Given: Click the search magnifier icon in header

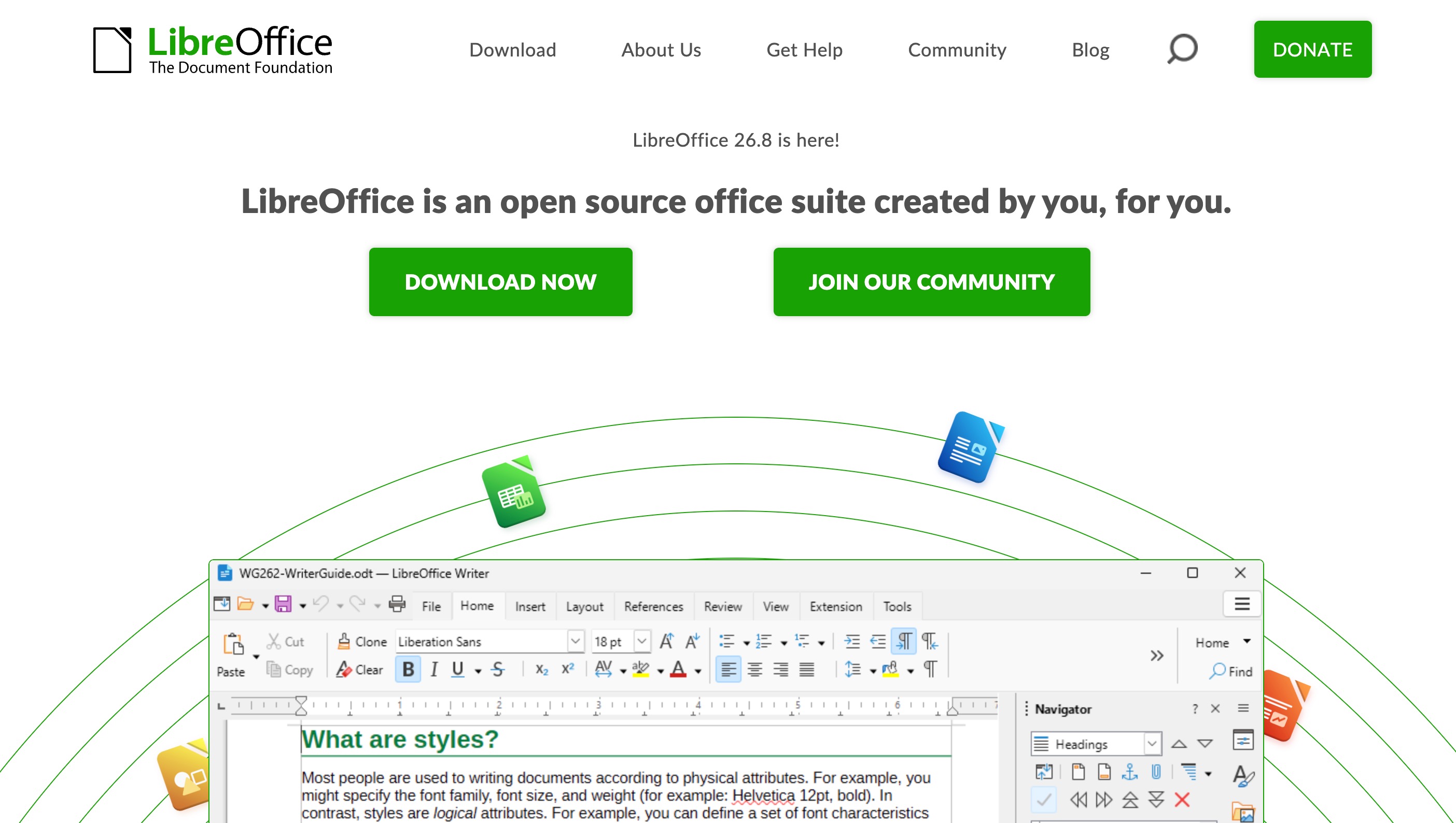Looking at the screenshot, I should click(1182, 49).
